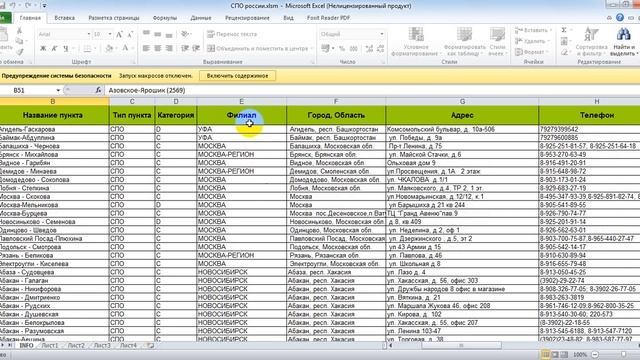The height and width of the screenshot is (360, 640).
Task: Click the font color A icon
Action: tap(125, 49)
